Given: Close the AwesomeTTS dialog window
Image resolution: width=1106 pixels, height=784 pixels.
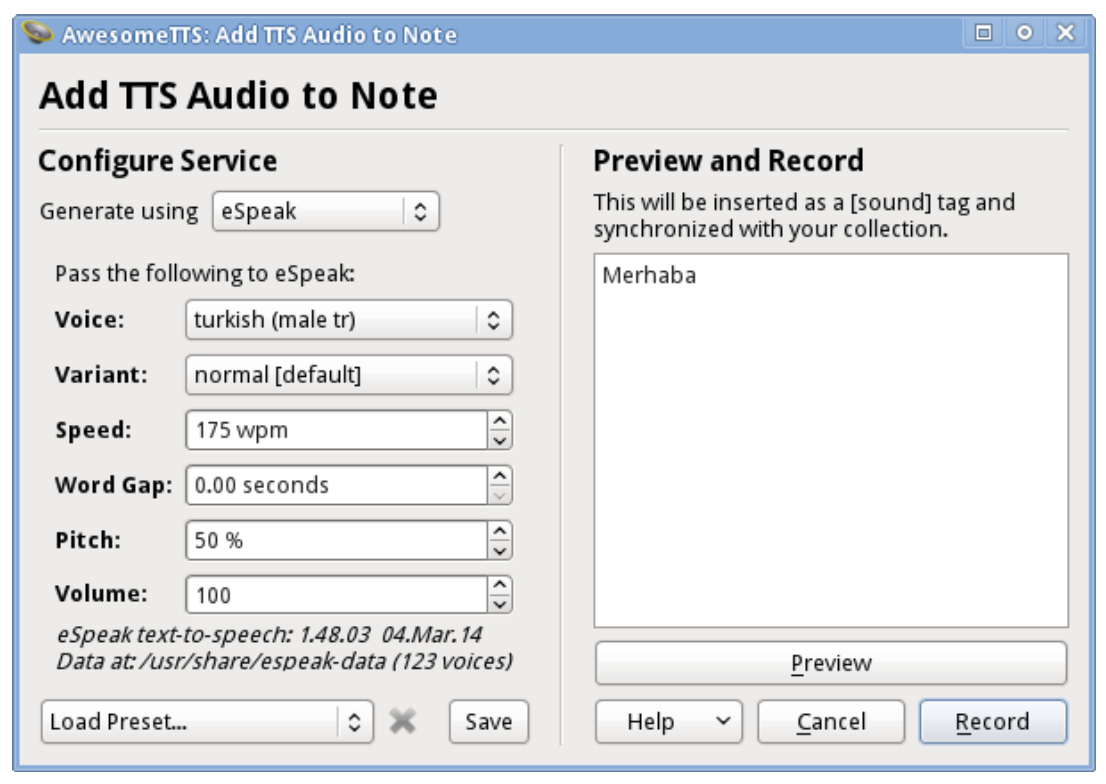Looking at the screenshot, I should (1066, 32).
